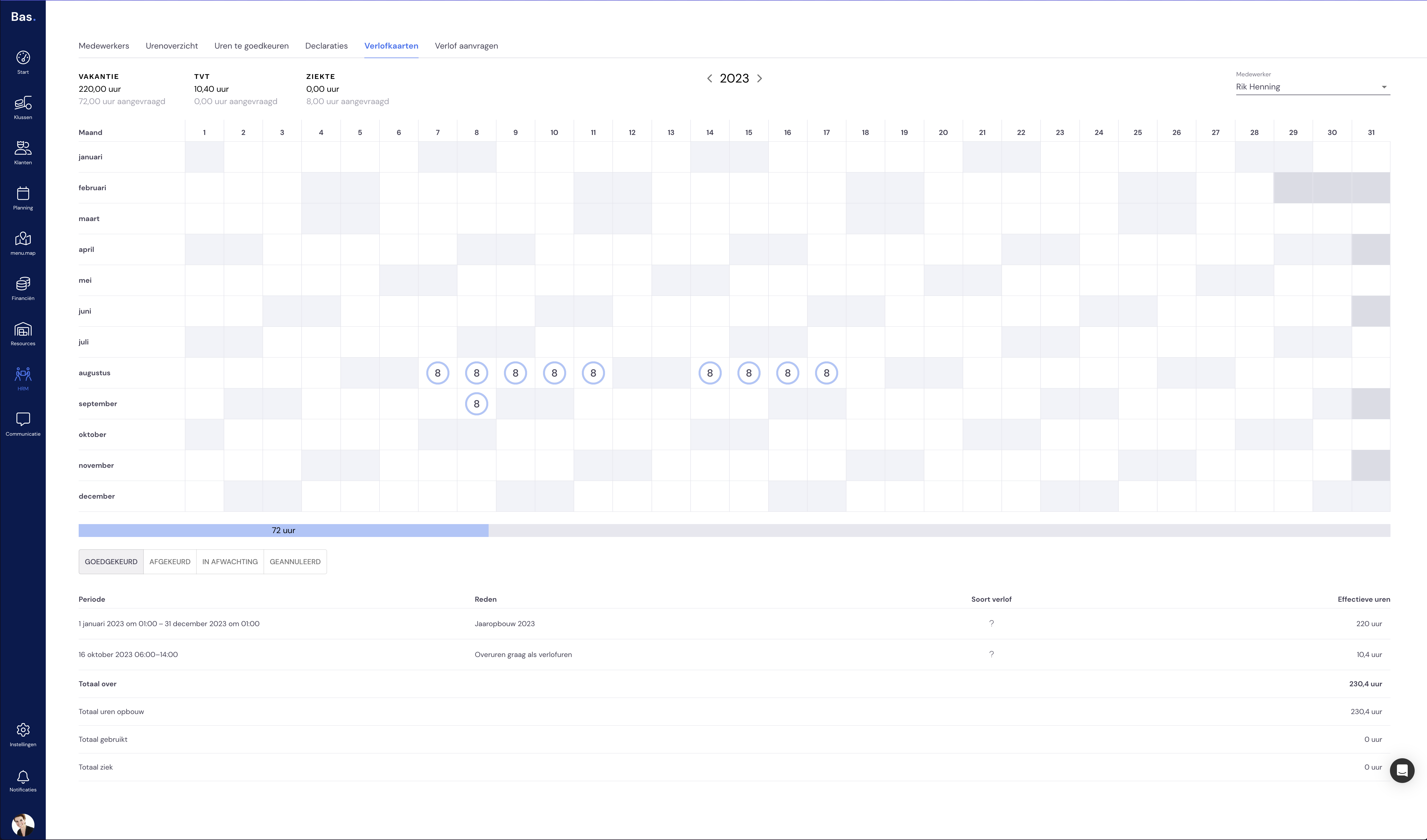The image size is (1427, 840).
Task: Open the Planning calendar icon
Action: (x=23, y=194)
